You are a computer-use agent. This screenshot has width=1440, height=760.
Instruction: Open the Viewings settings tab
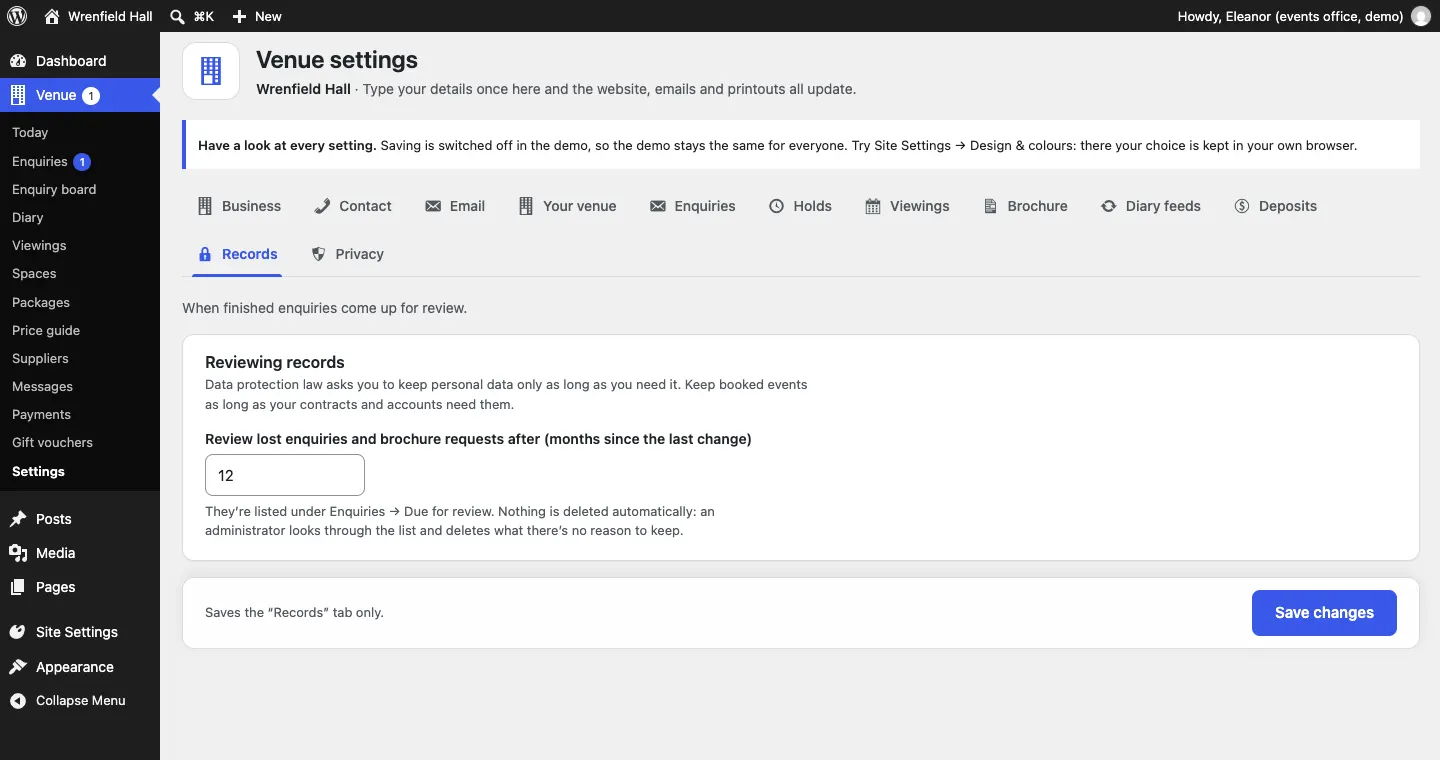[x=907, y=206]
